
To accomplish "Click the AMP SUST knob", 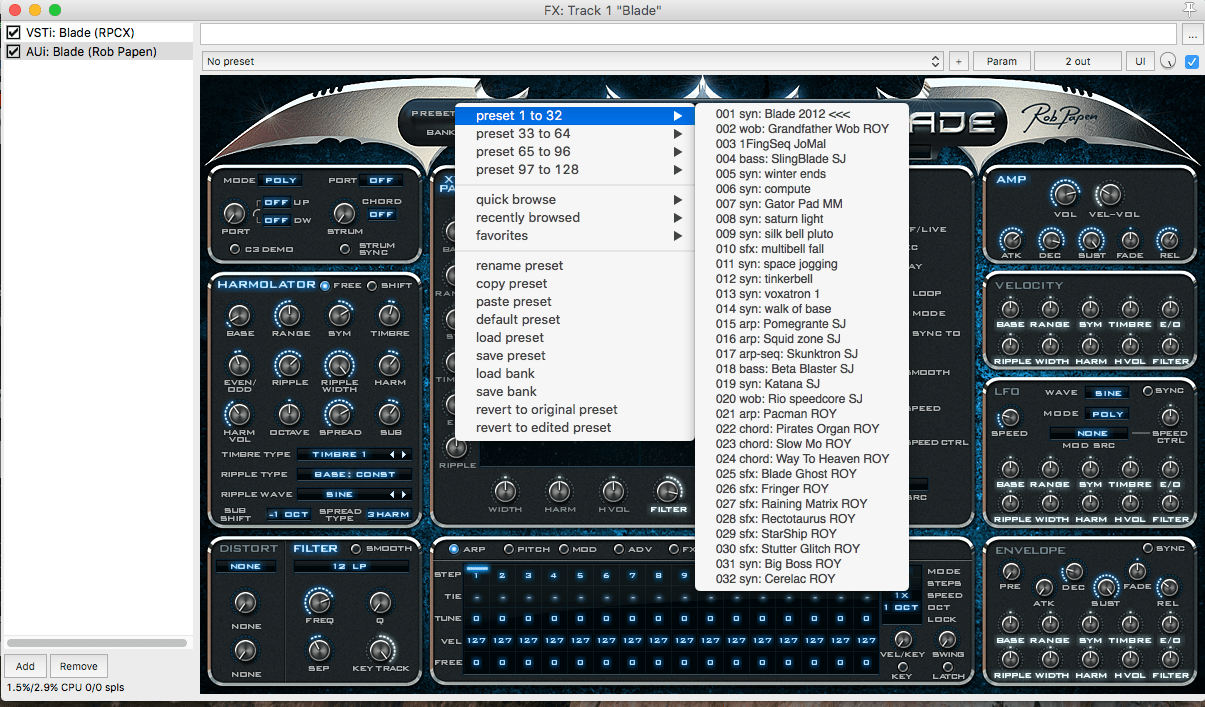I will point(1090,240).
